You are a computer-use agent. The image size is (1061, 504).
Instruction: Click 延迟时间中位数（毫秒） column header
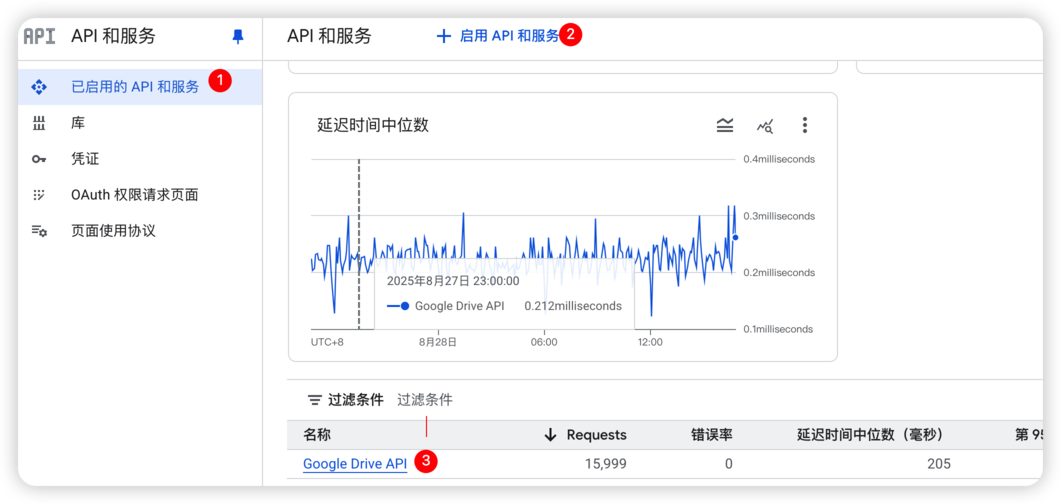870,435
